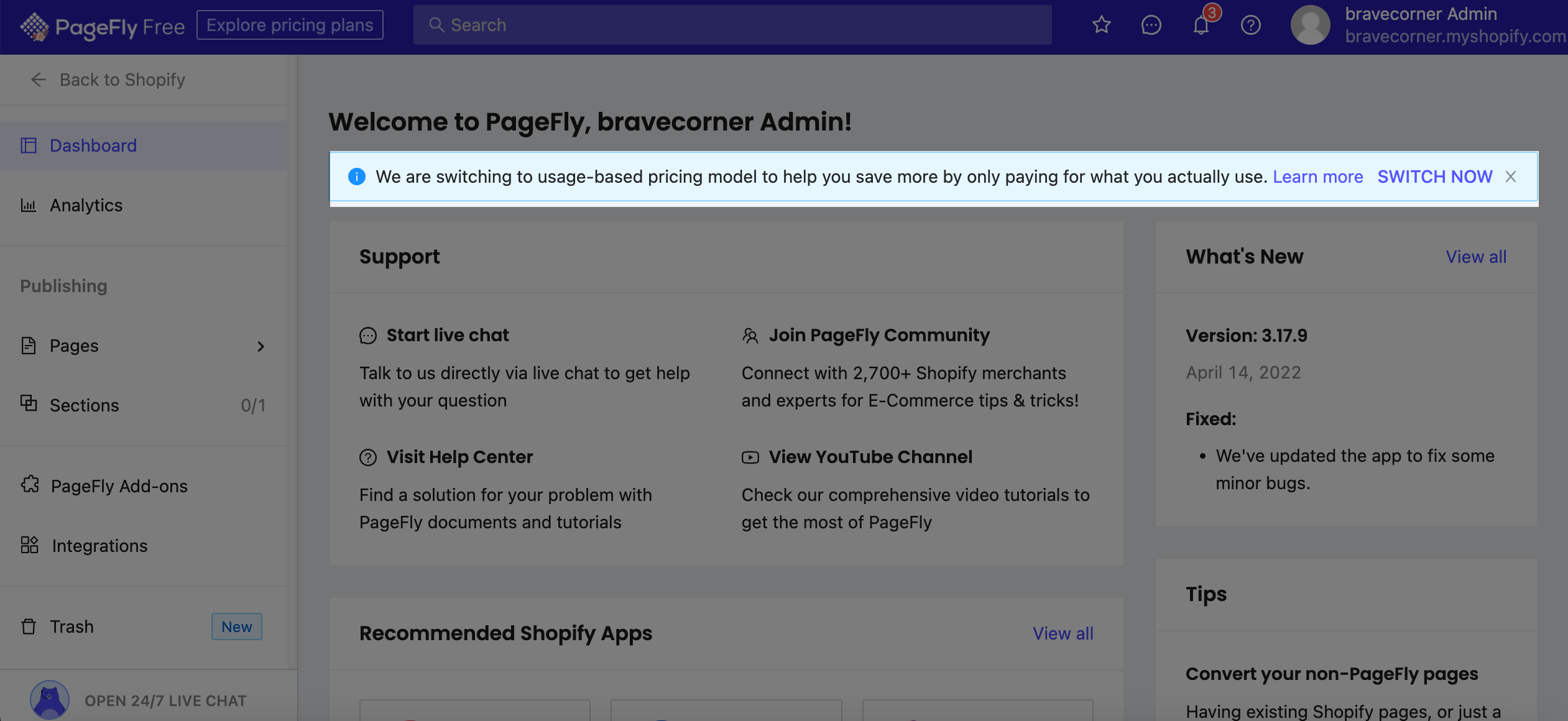Viewport: 1568px width, 721px height.
Task: Expand the Pages submenu chevron
Action: (x=261, y=346)
